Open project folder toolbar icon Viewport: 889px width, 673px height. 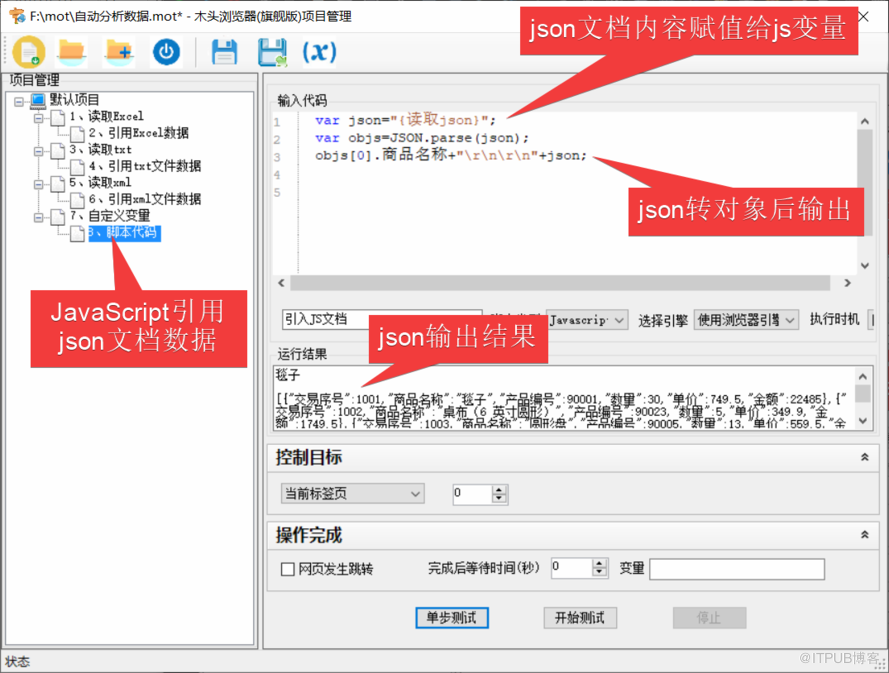click(x=71, y=52)
